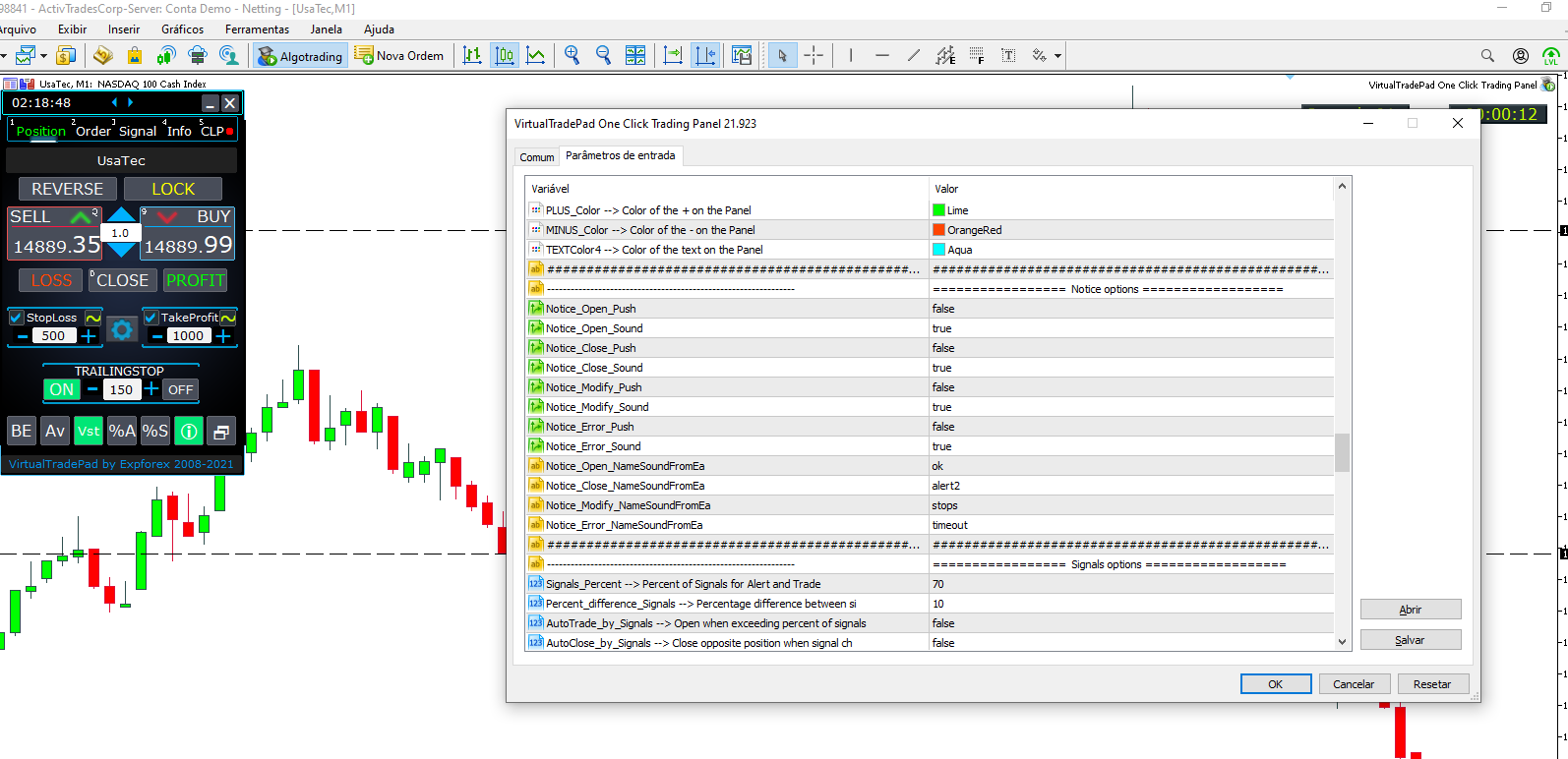This screenshot has height=759, width=1568.
Task: Open the Signals broadcast icon in toolbar
Action: [166, 55]
